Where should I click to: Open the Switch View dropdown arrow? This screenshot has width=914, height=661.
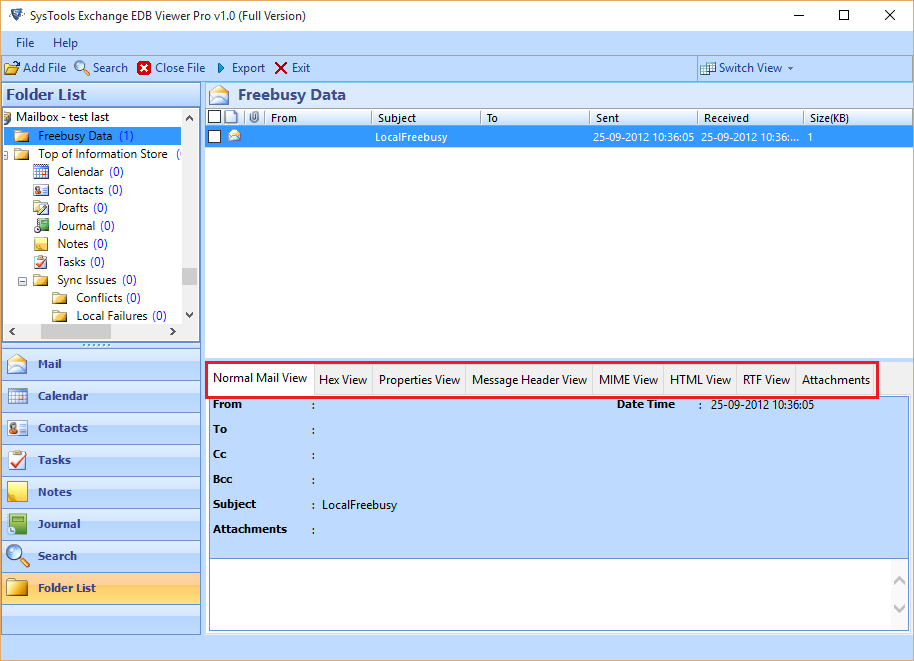pos(790,69)
